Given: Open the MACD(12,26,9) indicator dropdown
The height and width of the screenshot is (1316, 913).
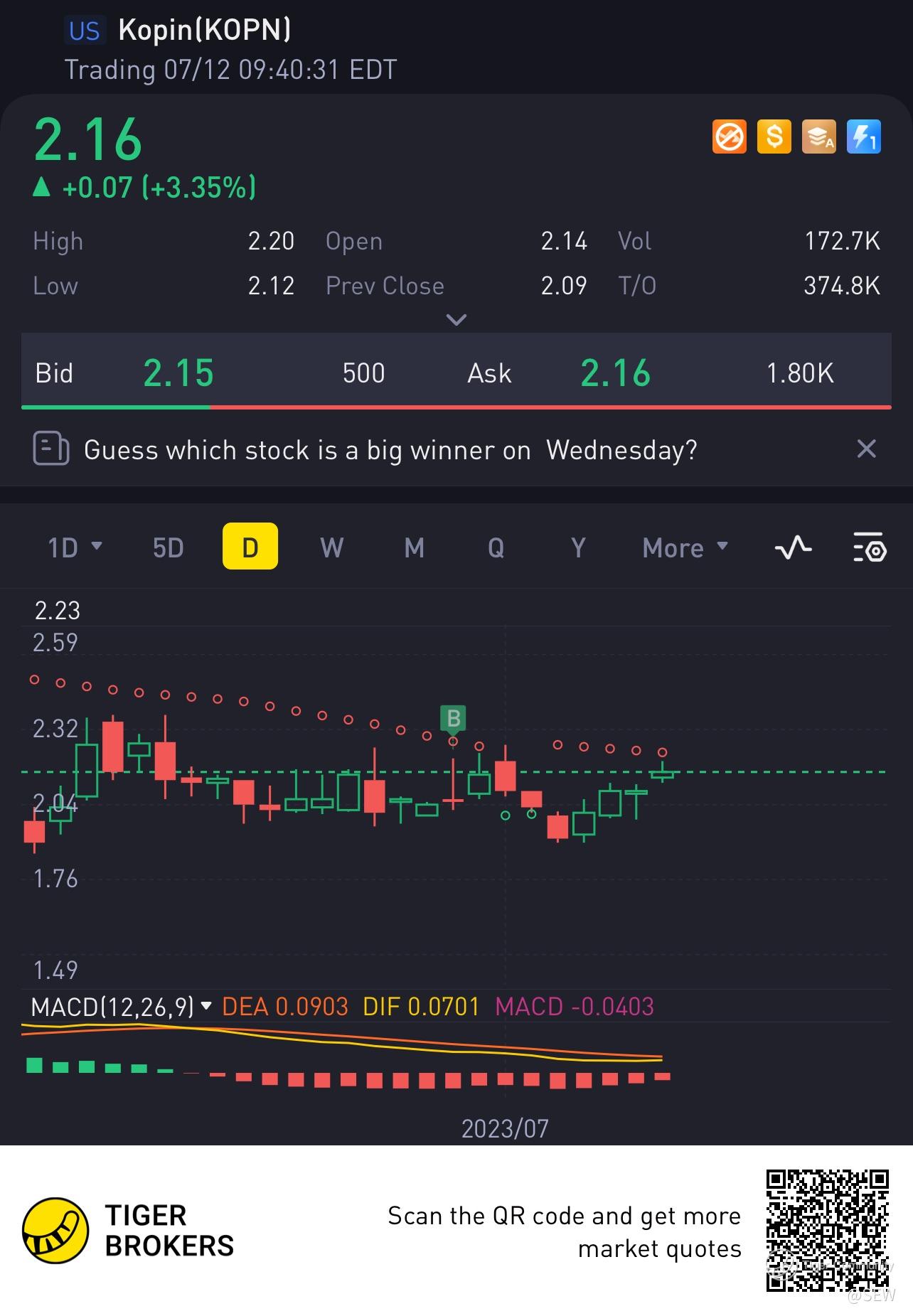Looking at the screenshot, I should click(x=122, y=1007).
